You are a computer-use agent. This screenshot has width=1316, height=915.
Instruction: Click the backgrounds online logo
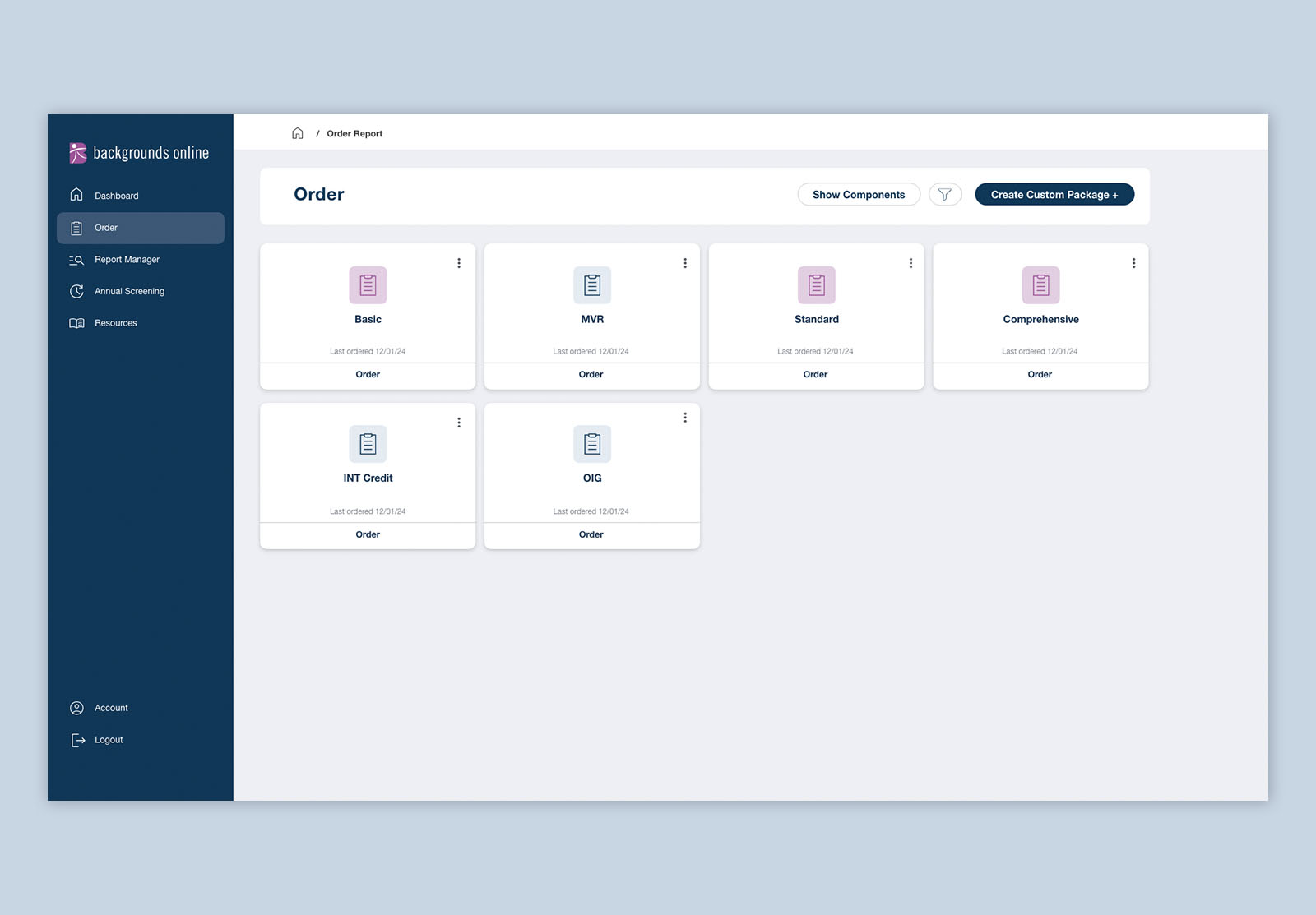point(139,153)
